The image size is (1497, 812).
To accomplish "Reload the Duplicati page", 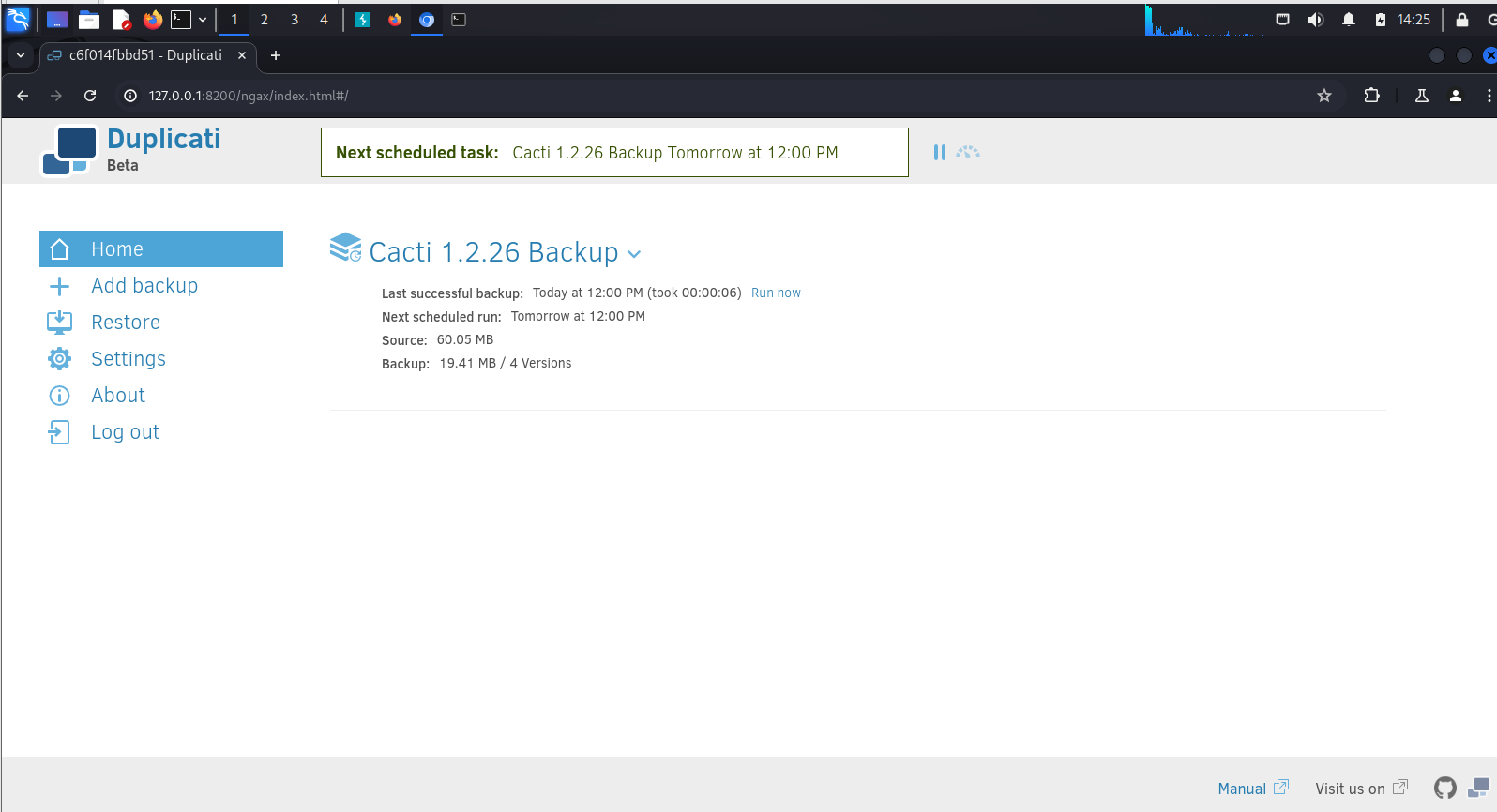I will click(x=90, y=96).
